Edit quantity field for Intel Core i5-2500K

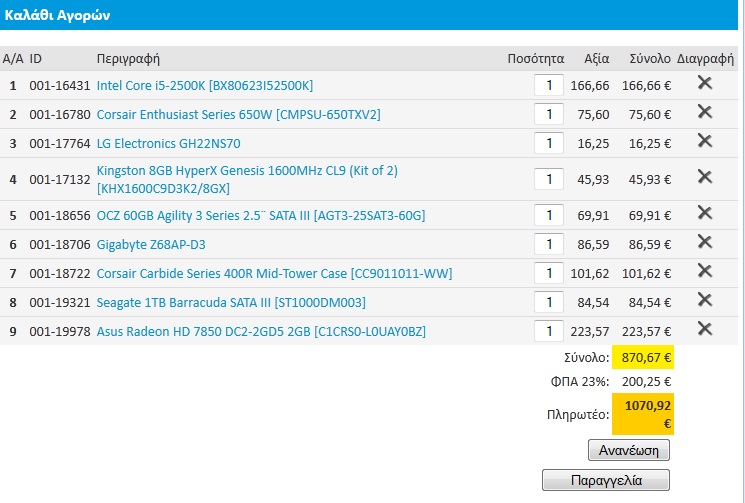[548, 86]
